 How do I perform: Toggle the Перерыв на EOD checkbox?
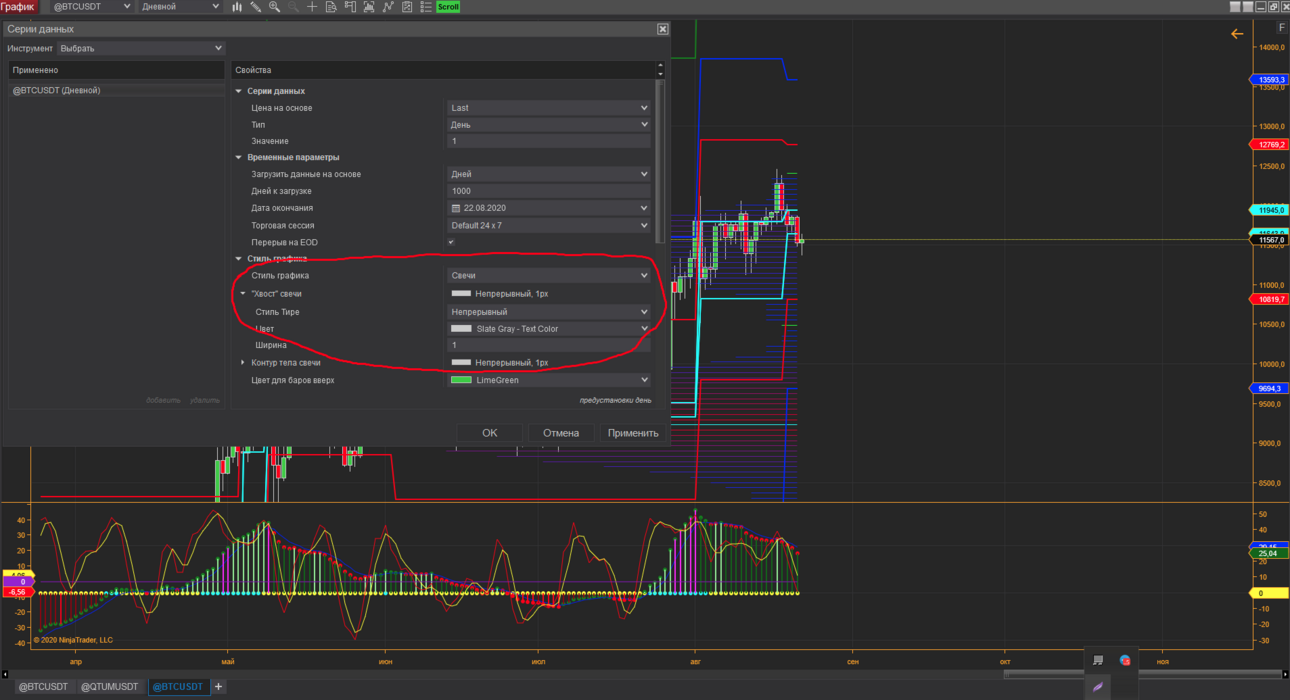pos(451,242)
